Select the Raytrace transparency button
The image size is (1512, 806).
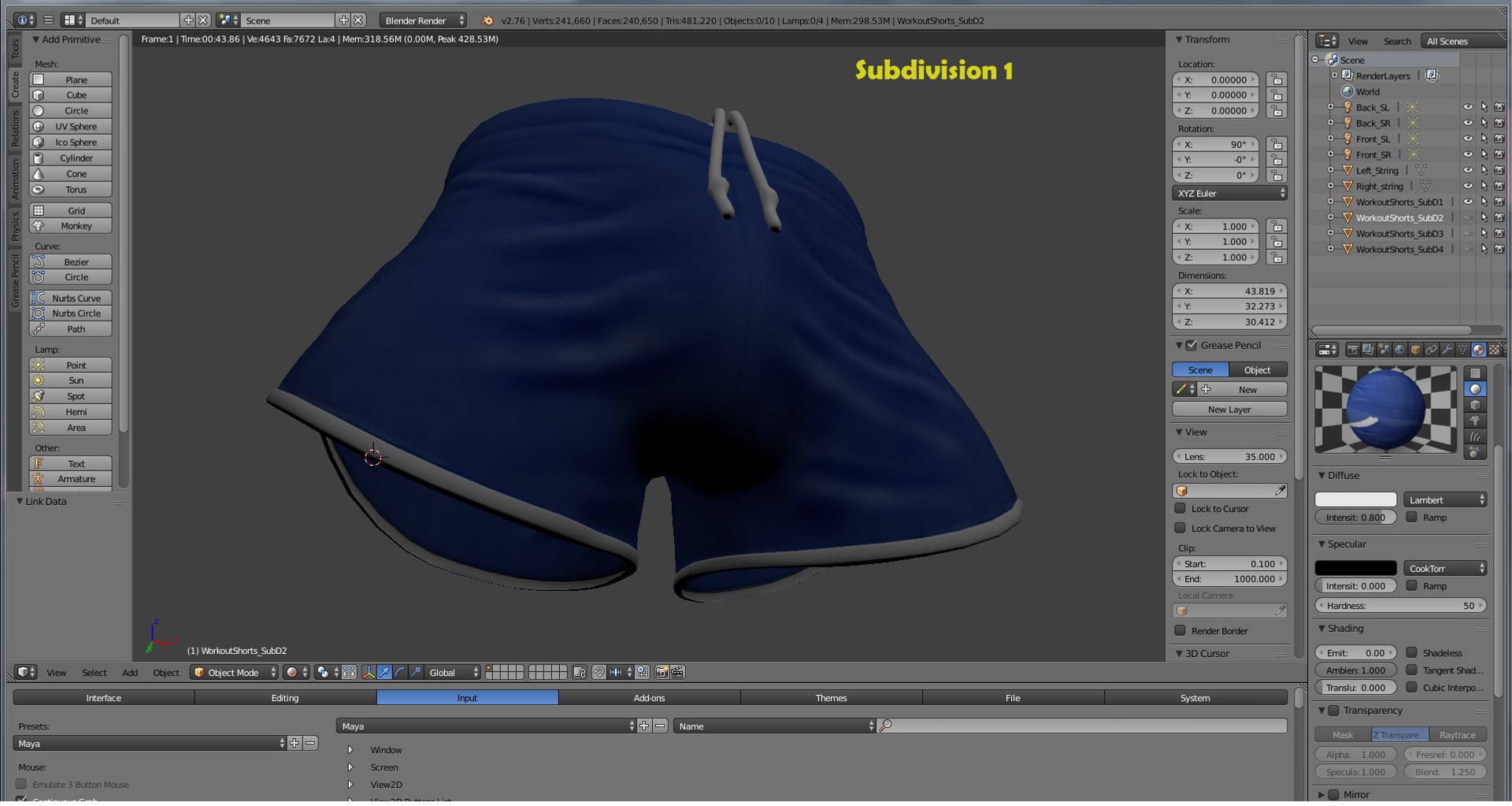pyautogui.click(x=1458, y=735)
